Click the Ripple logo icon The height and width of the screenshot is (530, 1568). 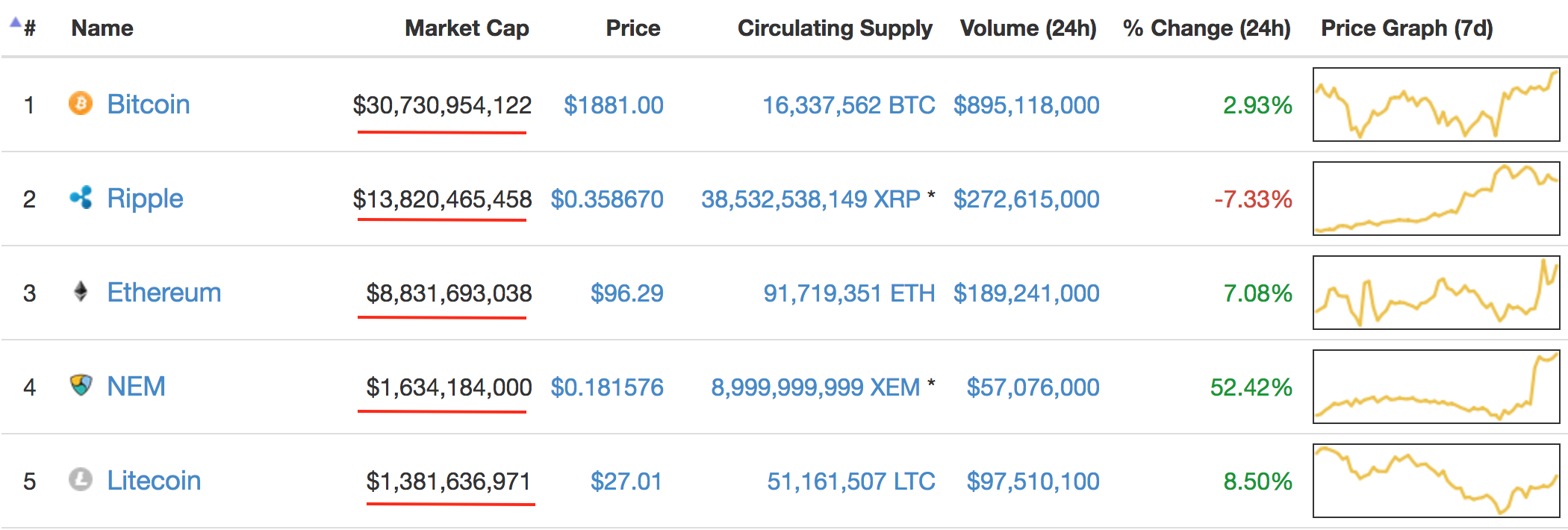[81, 198]
